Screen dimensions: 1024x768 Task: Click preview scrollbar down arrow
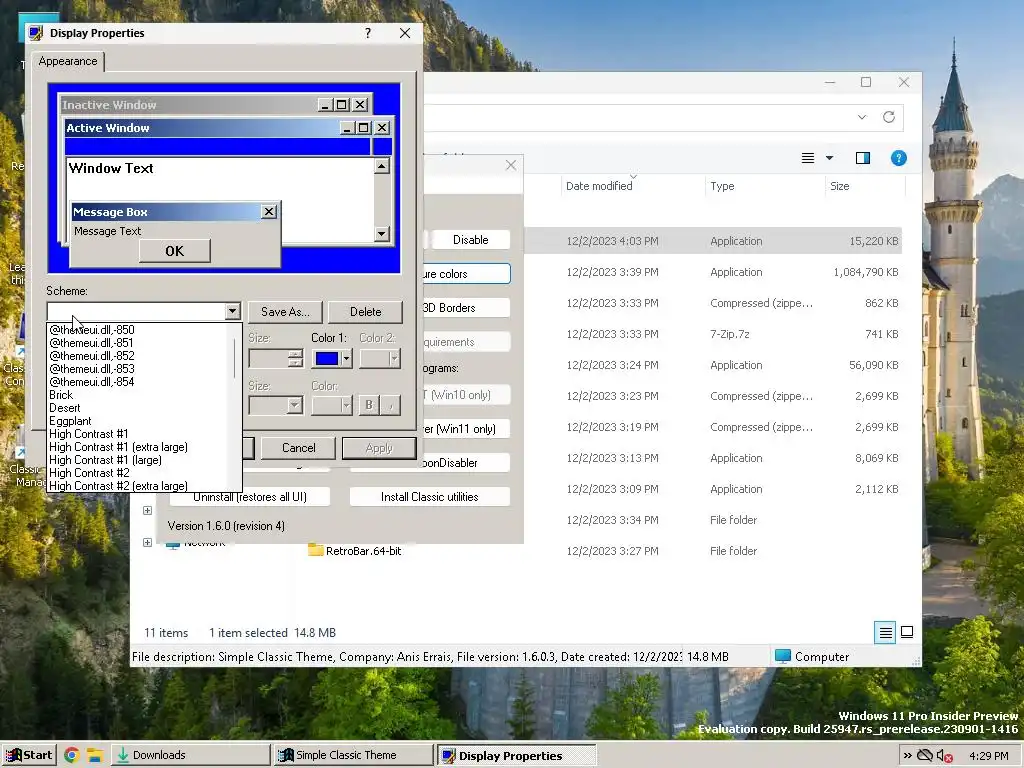[382, 234]
